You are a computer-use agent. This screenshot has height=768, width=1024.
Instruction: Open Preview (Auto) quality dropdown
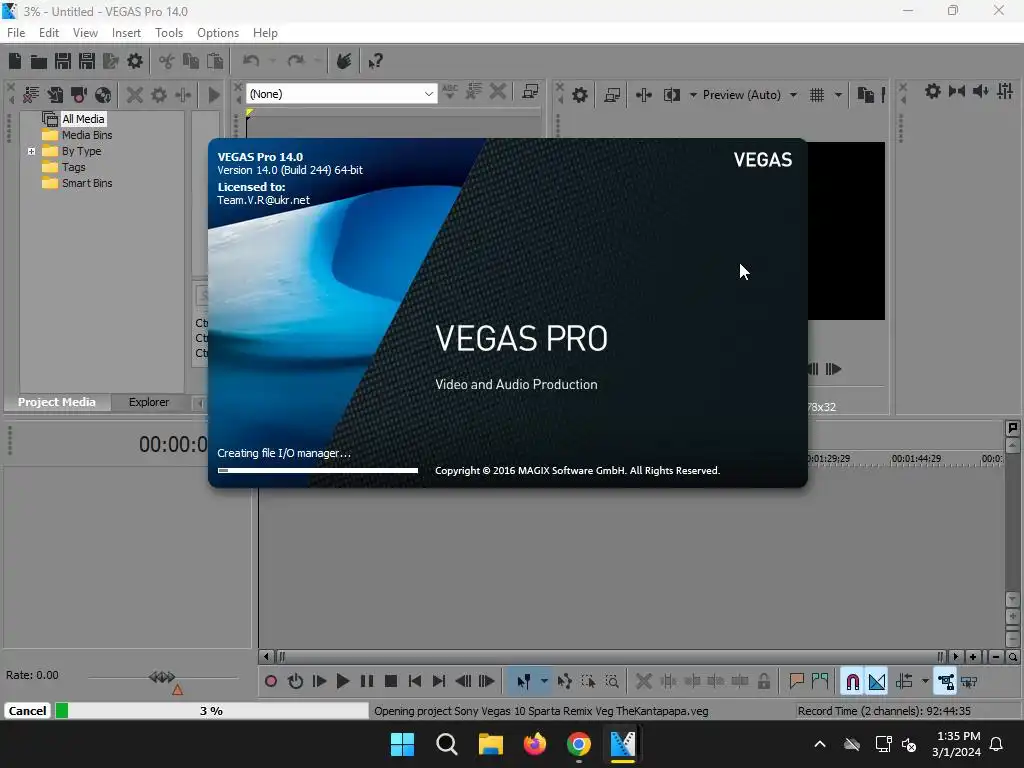click(793, 95)
